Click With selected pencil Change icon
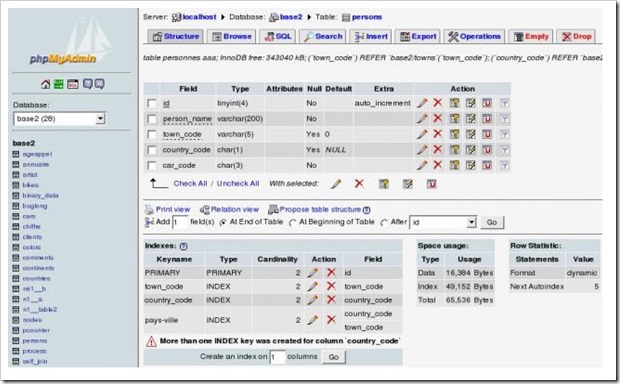 coord(336,184)
